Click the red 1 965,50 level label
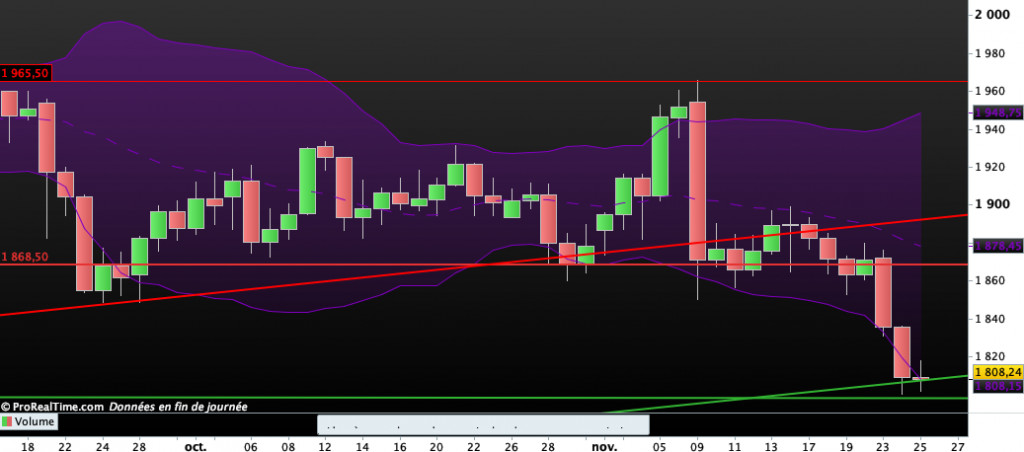 click(25, 73)
